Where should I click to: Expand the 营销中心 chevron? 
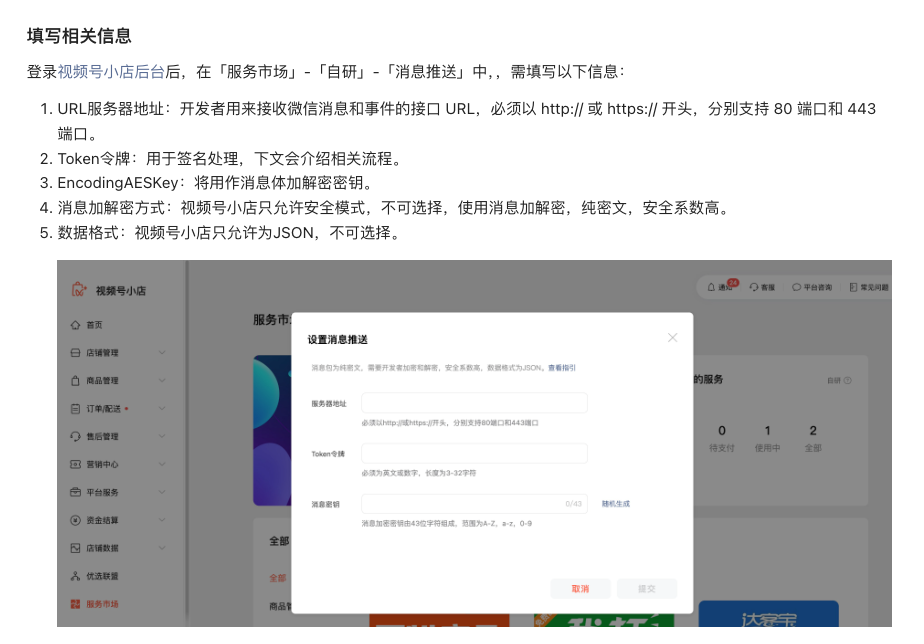[162, 464]
